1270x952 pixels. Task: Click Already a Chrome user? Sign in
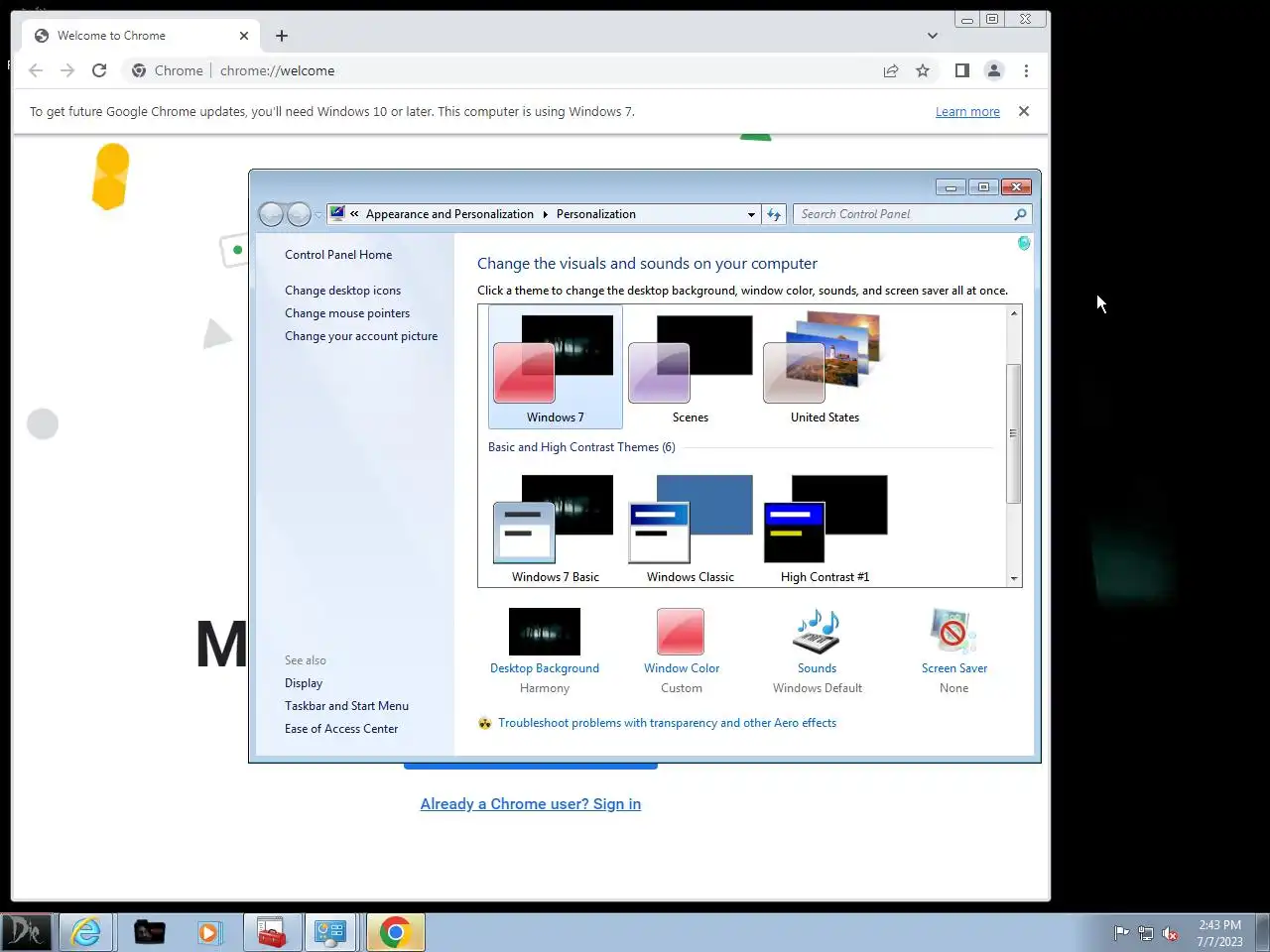pos(531,804)
